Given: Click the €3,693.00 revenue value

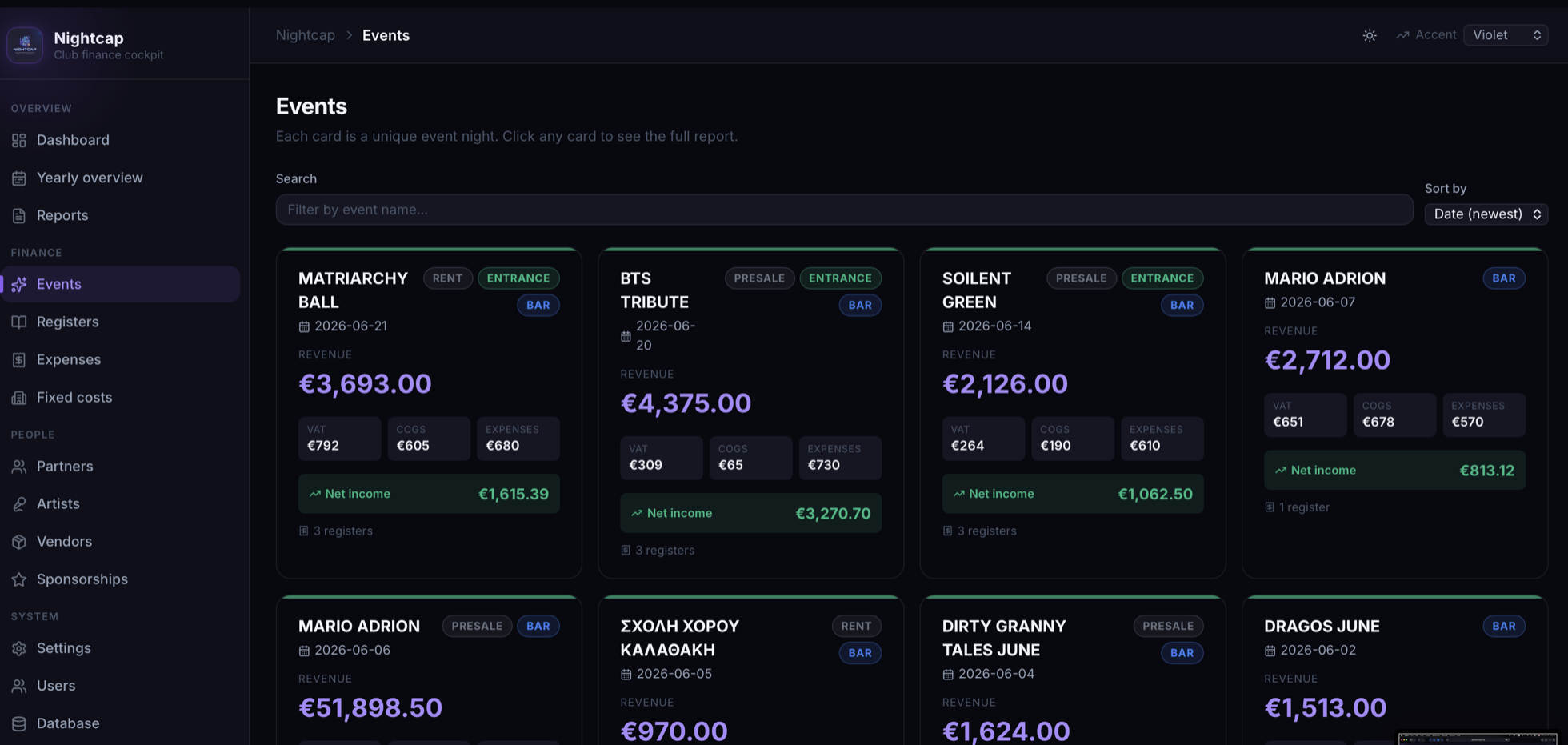Looking at the screenshot, I should [365, 384].
